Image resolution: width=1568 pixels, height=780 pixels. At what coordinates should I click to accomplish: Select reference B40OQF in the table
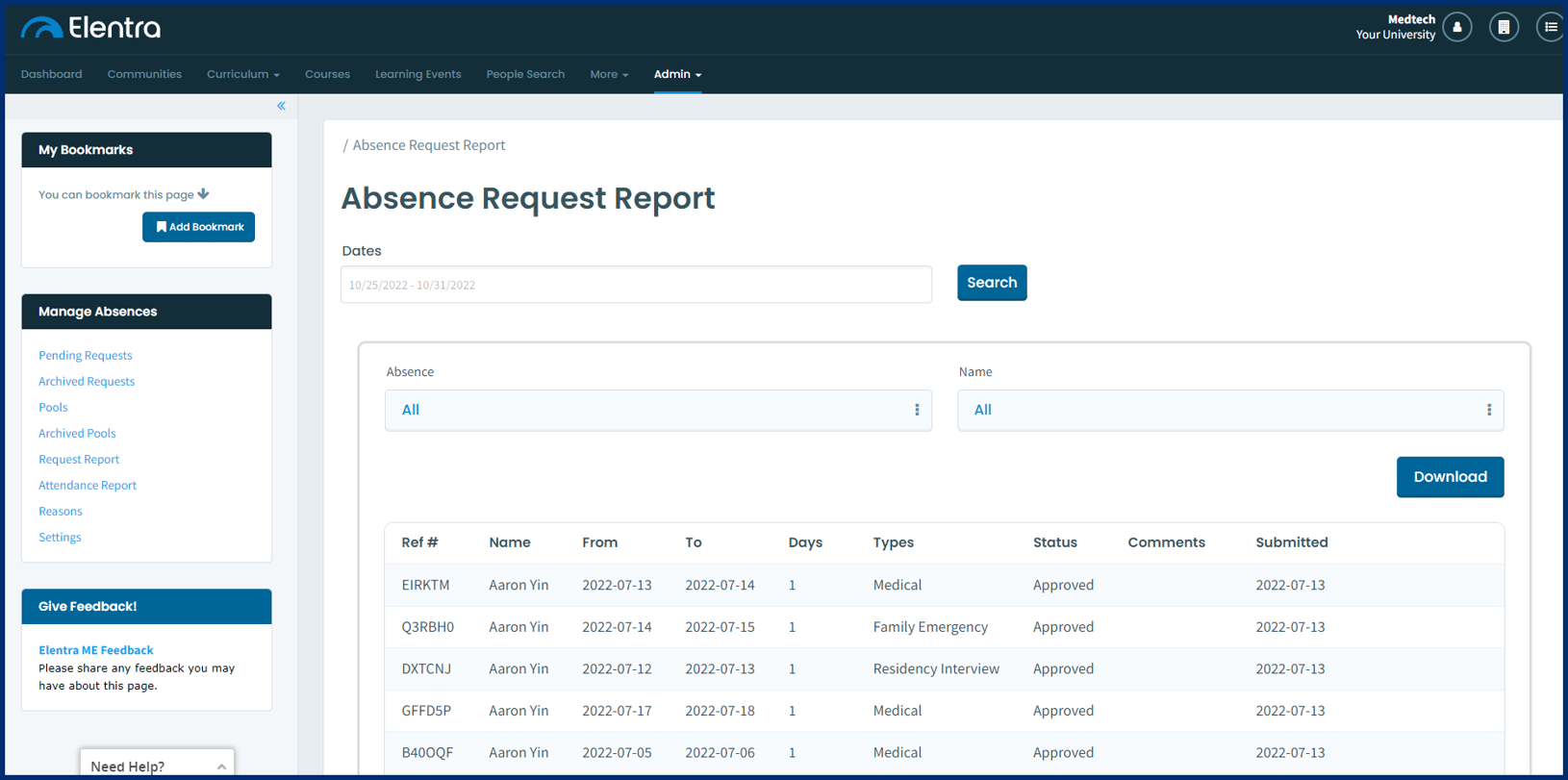click(x=427, y=752)
